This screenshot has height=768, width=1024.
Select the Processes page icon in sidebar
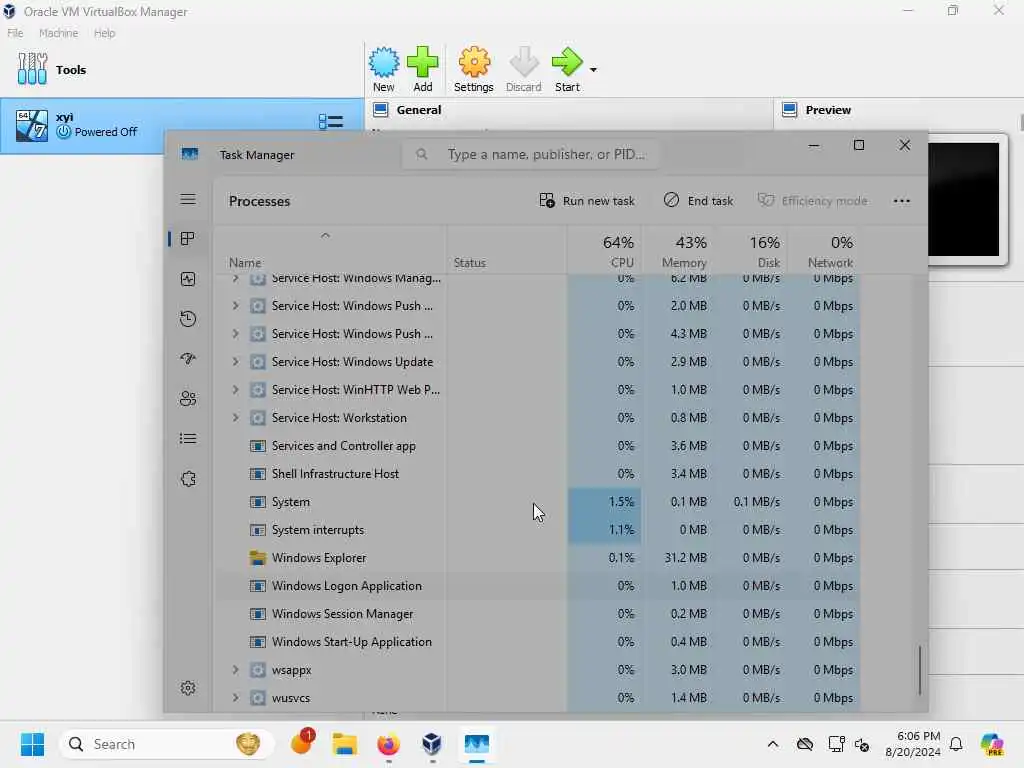click(187, 239)
